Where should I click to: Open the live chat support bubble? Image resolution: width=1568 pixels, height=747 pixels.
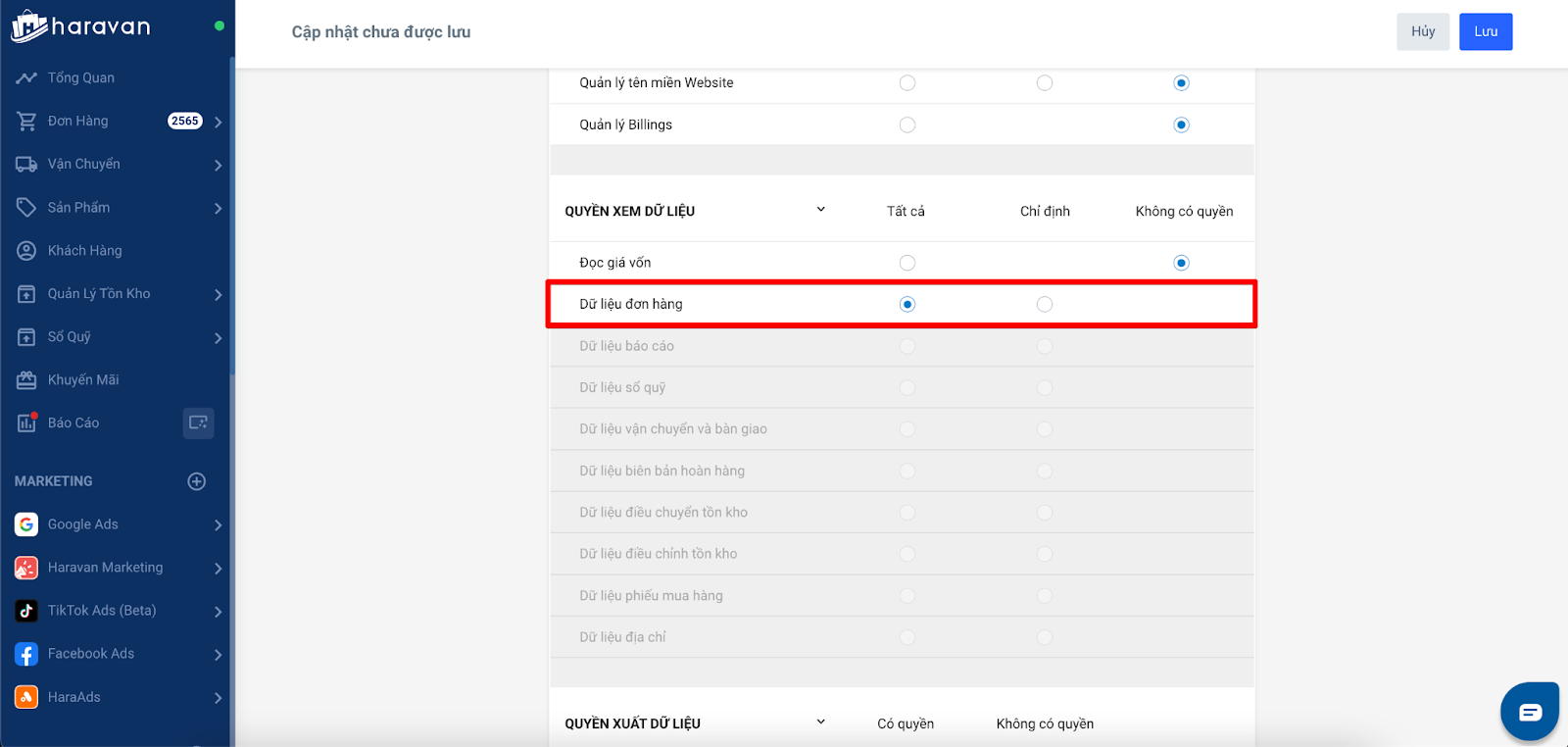coord(1530,712)
